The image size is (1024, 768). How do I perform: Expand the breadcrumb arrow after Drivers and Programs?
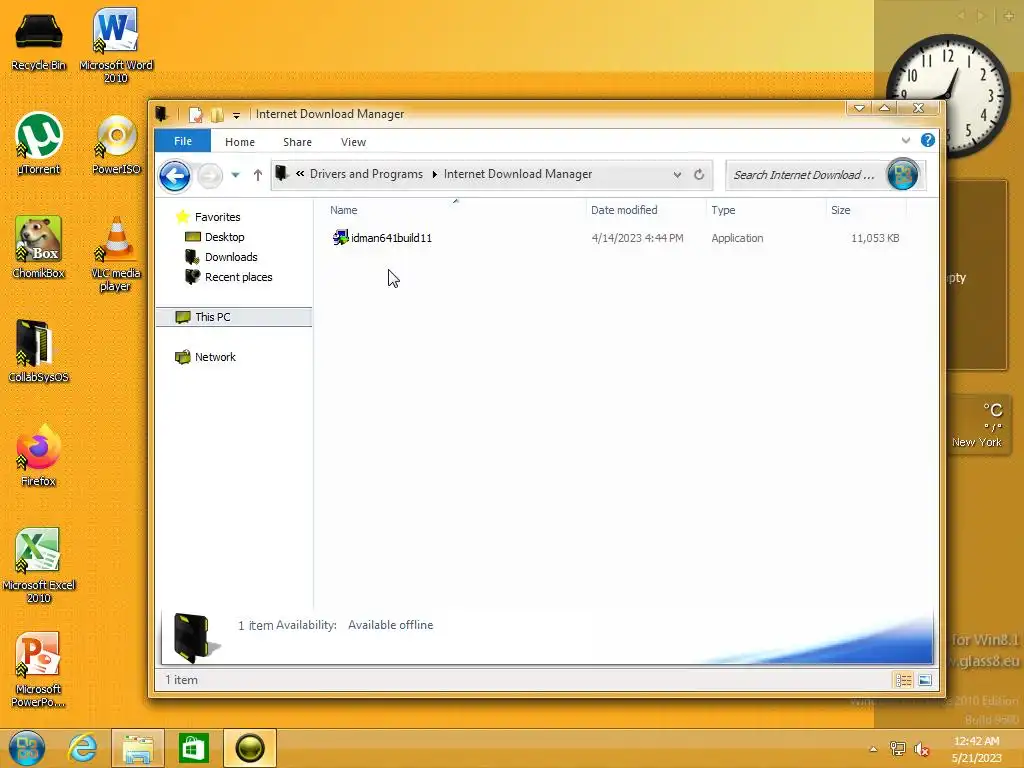[434, 174]
